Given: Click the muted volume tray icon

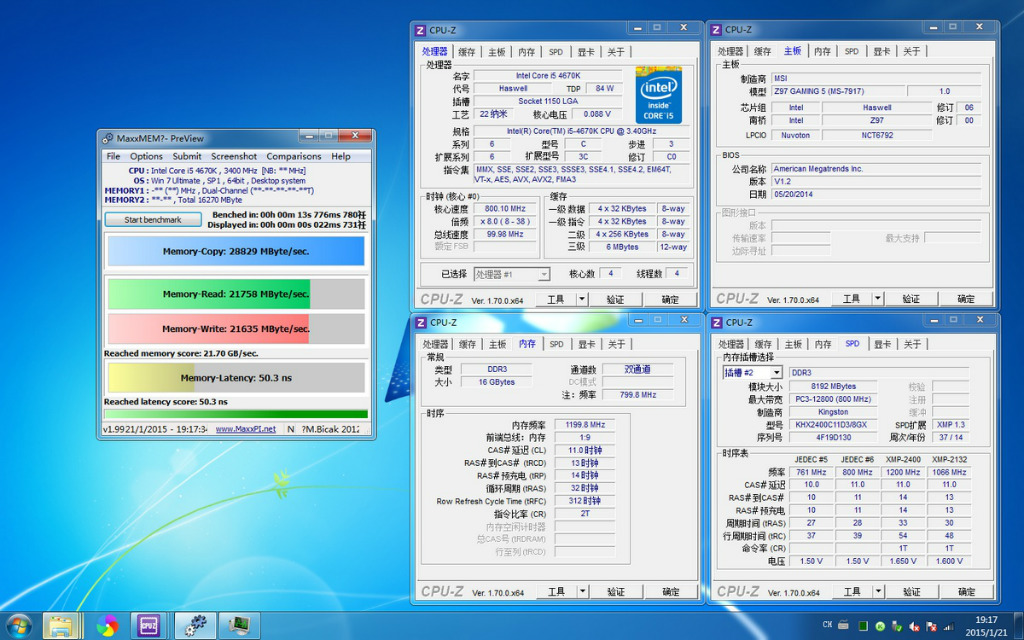Looking at the screenshot, I should coord(914,626).
